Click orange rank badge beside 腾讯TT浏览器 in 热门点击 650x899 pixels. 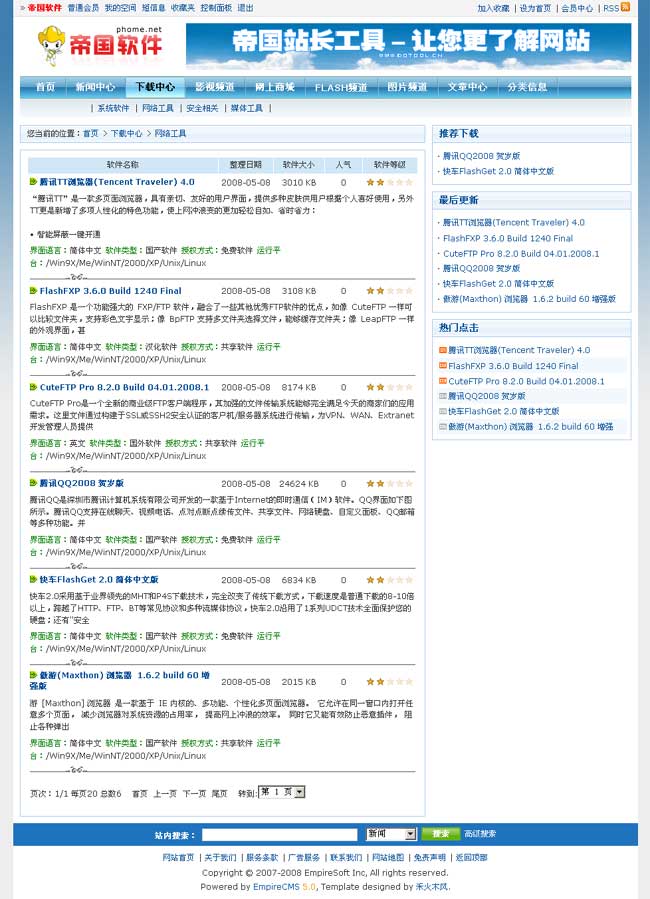(442, 350)
